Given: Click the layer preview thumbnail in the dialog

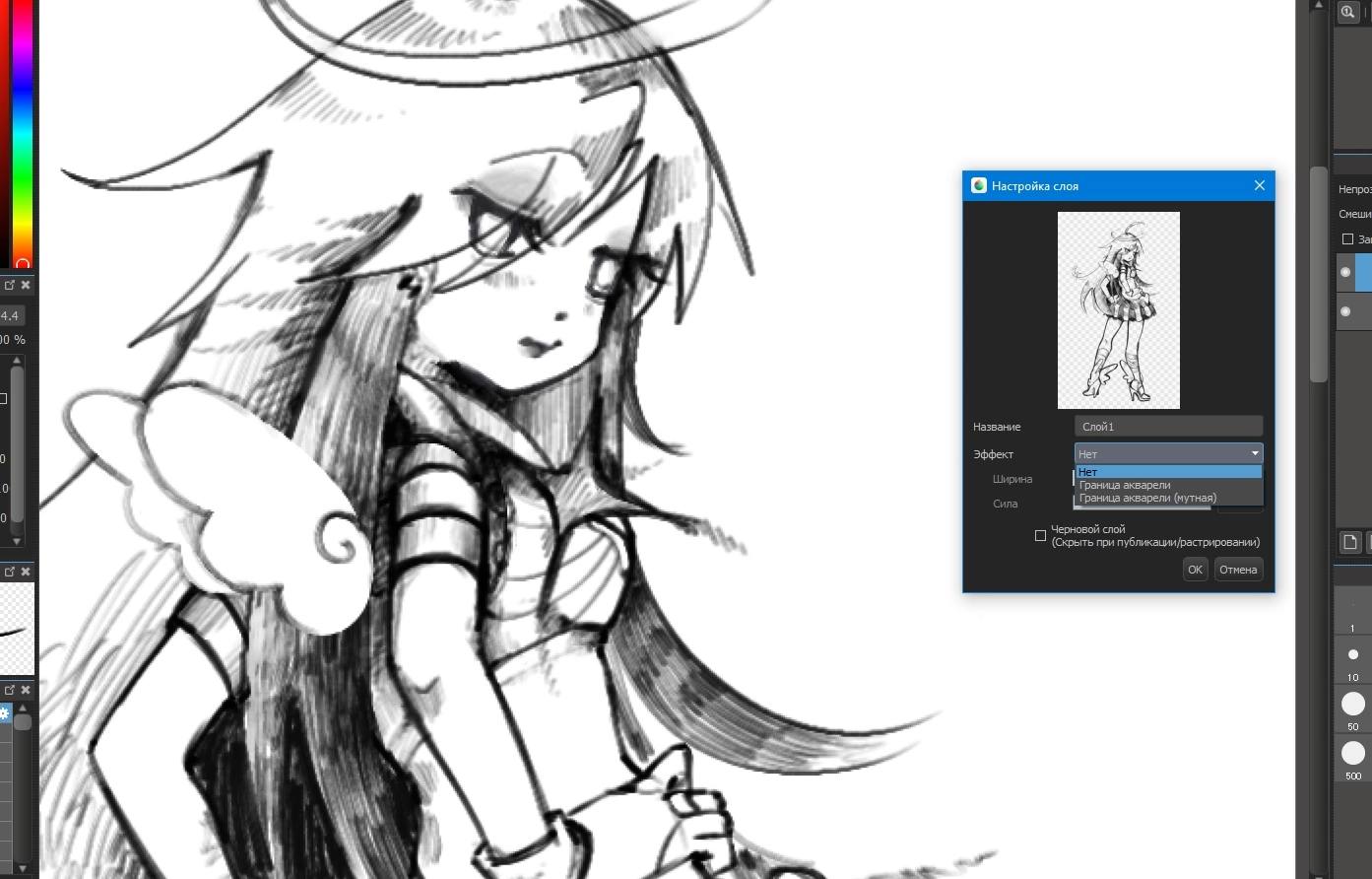Looking at the screenshot, I should 1119,310.
